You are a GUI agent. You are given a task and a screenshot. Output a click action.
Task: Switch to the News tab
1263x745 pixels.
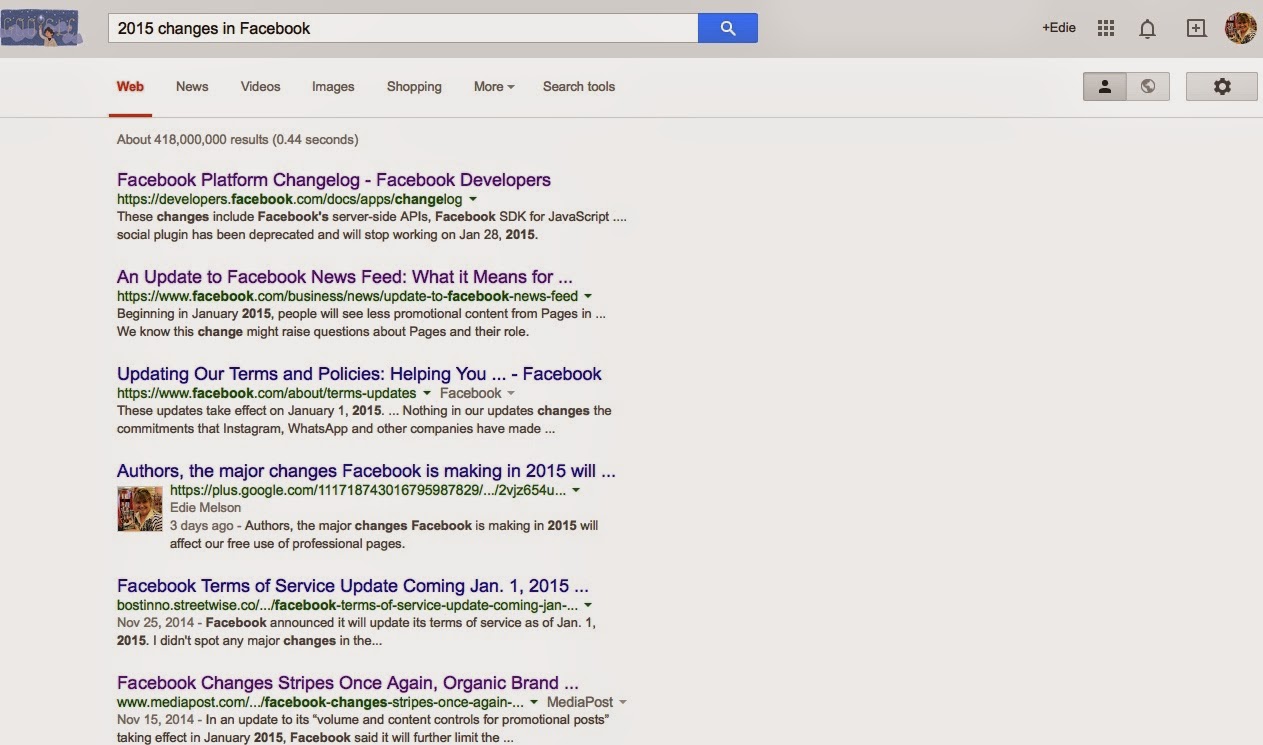coord(192,87)
